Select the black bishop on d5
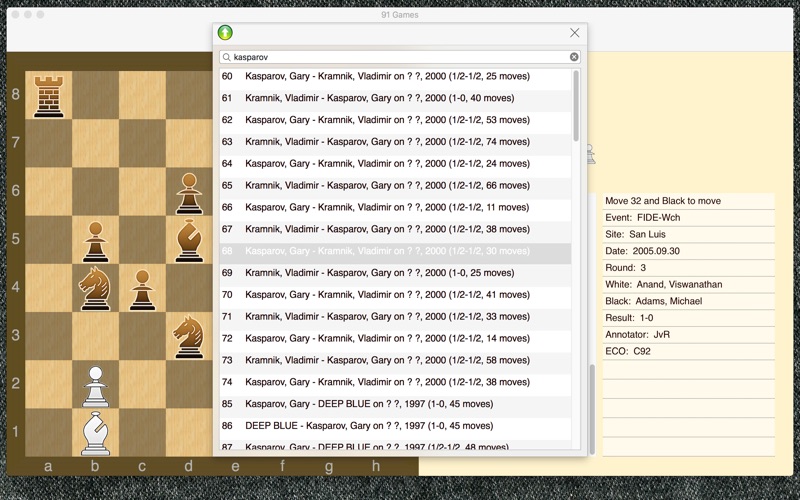 click(189, 240)
